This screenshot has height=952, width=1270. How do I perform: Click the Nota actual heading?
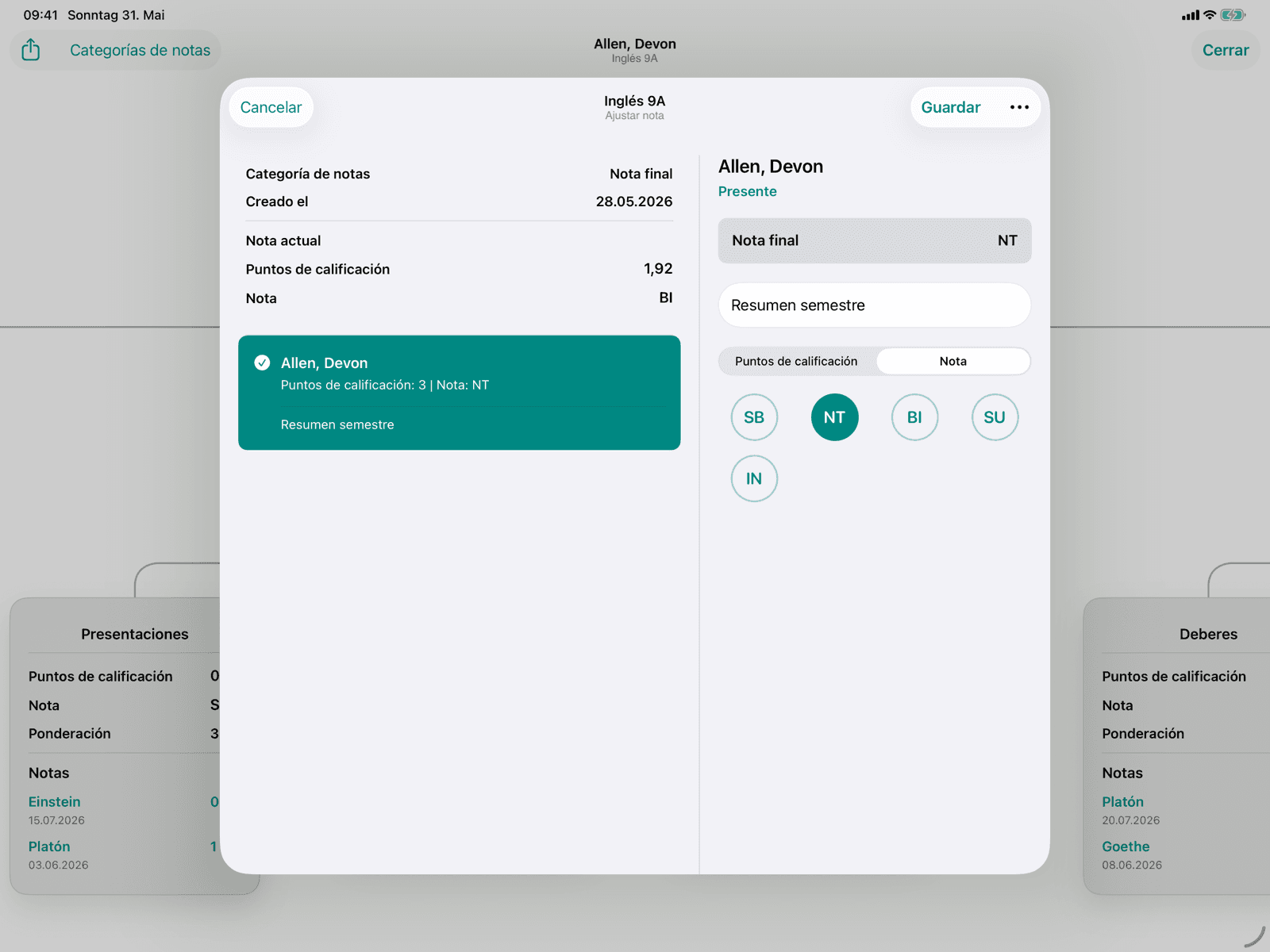[283, 240]
